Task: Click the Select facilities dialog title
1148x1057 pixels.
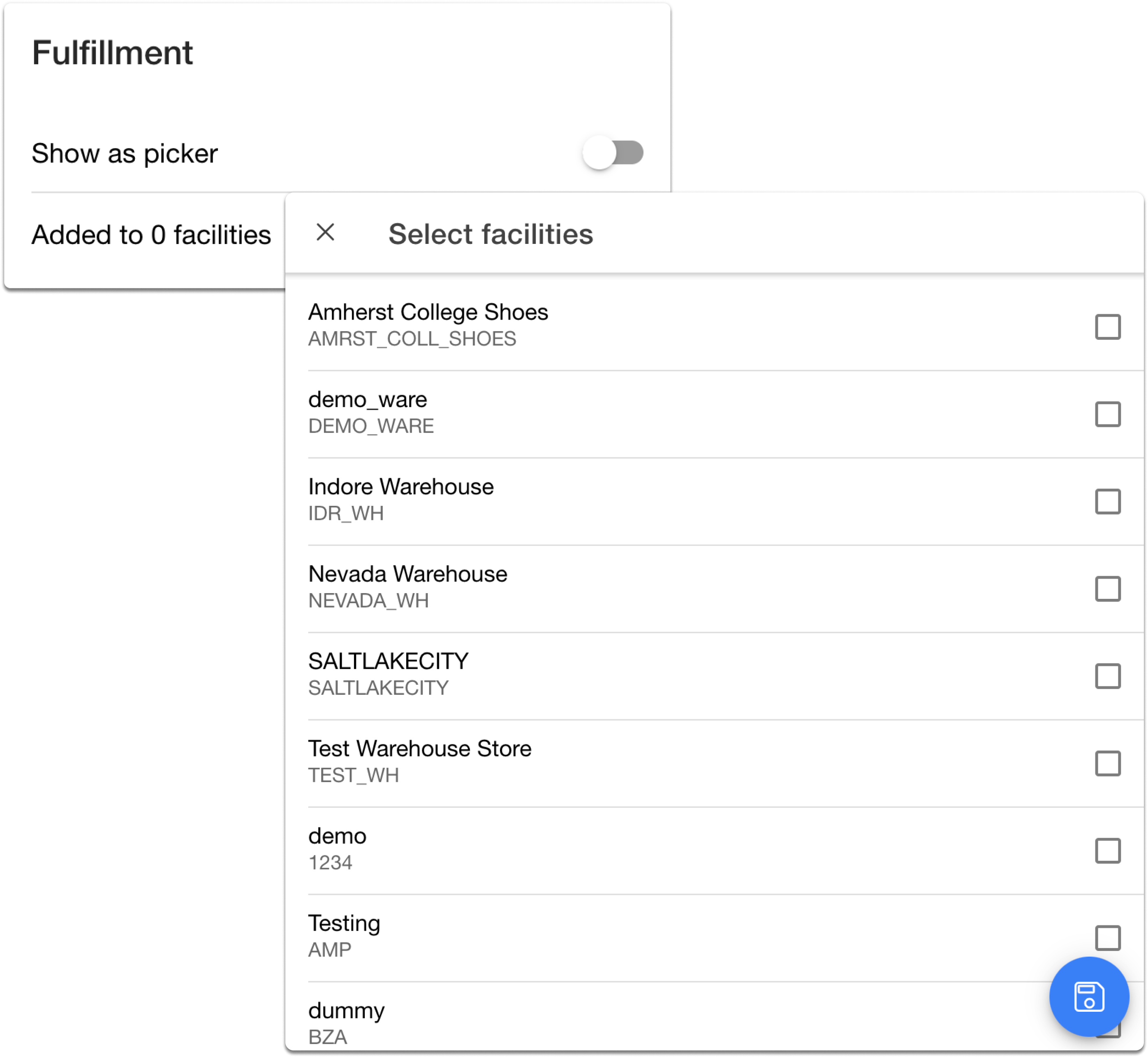Action: pos(491,234)
